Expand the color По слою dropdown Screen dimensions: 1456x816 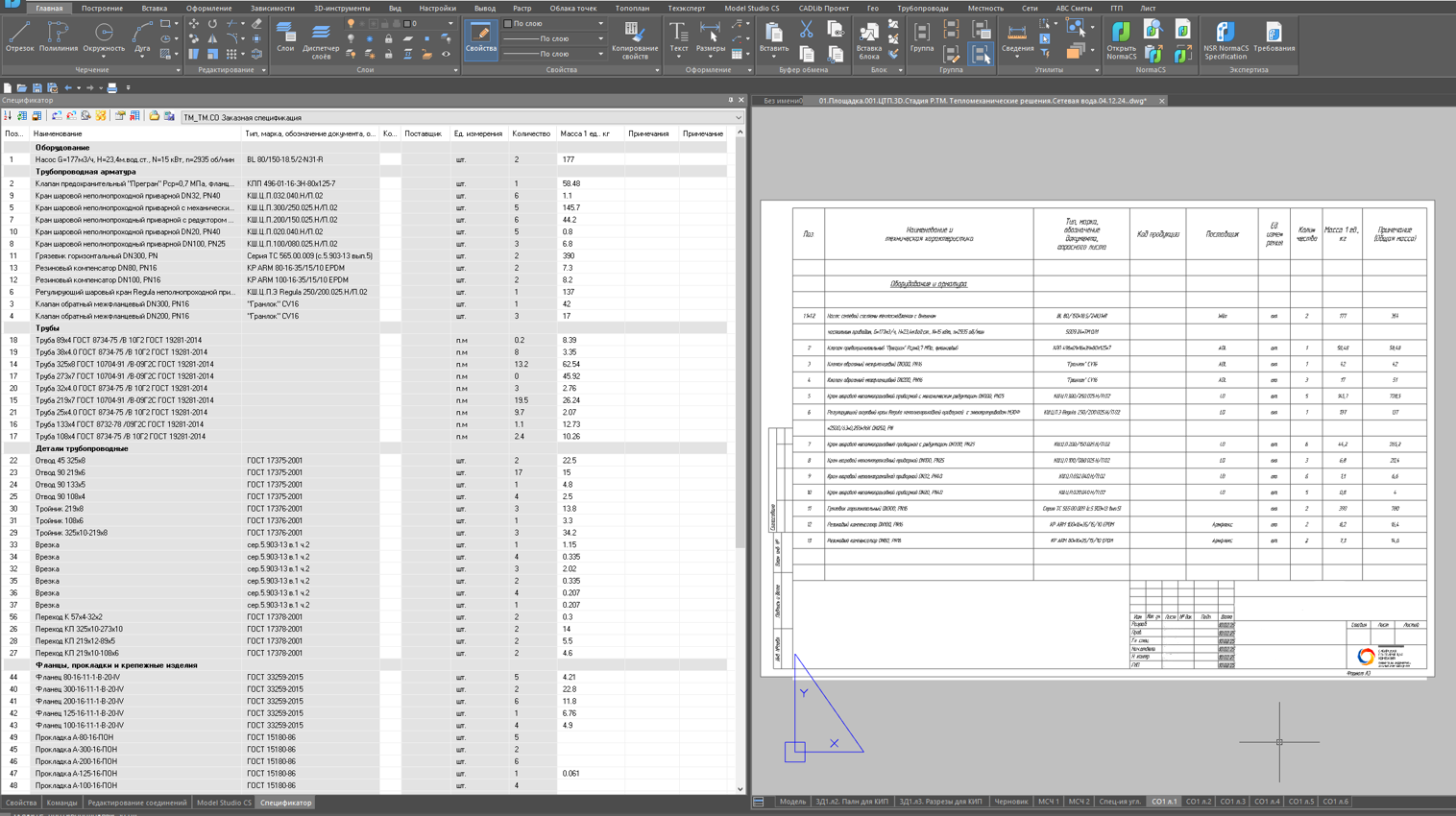pyautogui.click(x=601, y=24)
